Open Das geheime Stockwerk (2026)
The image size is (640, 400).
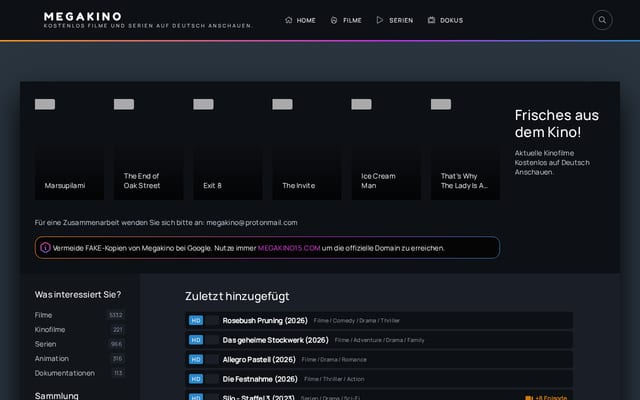point(276,340)
